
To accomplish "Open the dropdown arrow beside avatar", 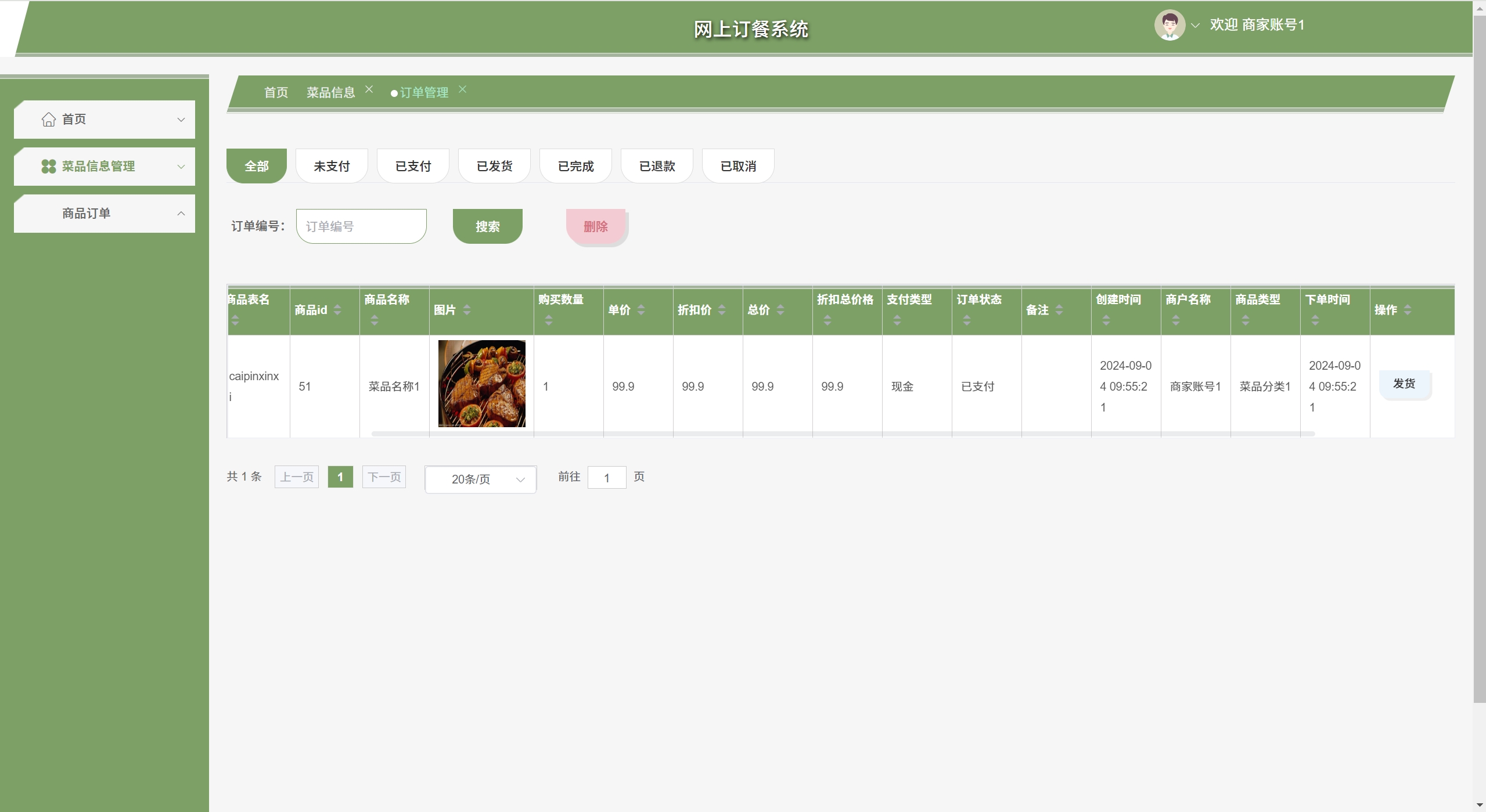I will pos(1195,26).
